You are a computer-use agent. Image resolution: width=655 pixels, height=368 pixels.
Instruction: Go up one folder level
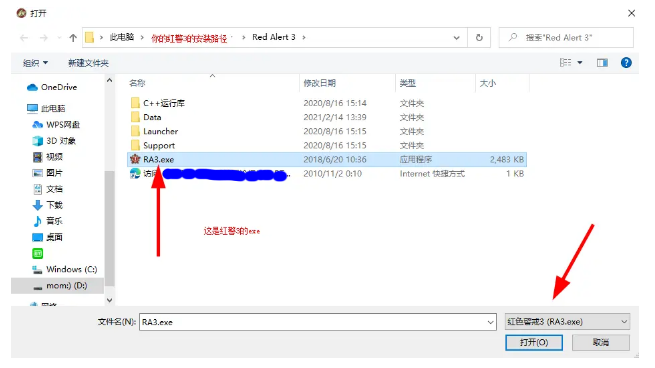click(x=73, y=38)
